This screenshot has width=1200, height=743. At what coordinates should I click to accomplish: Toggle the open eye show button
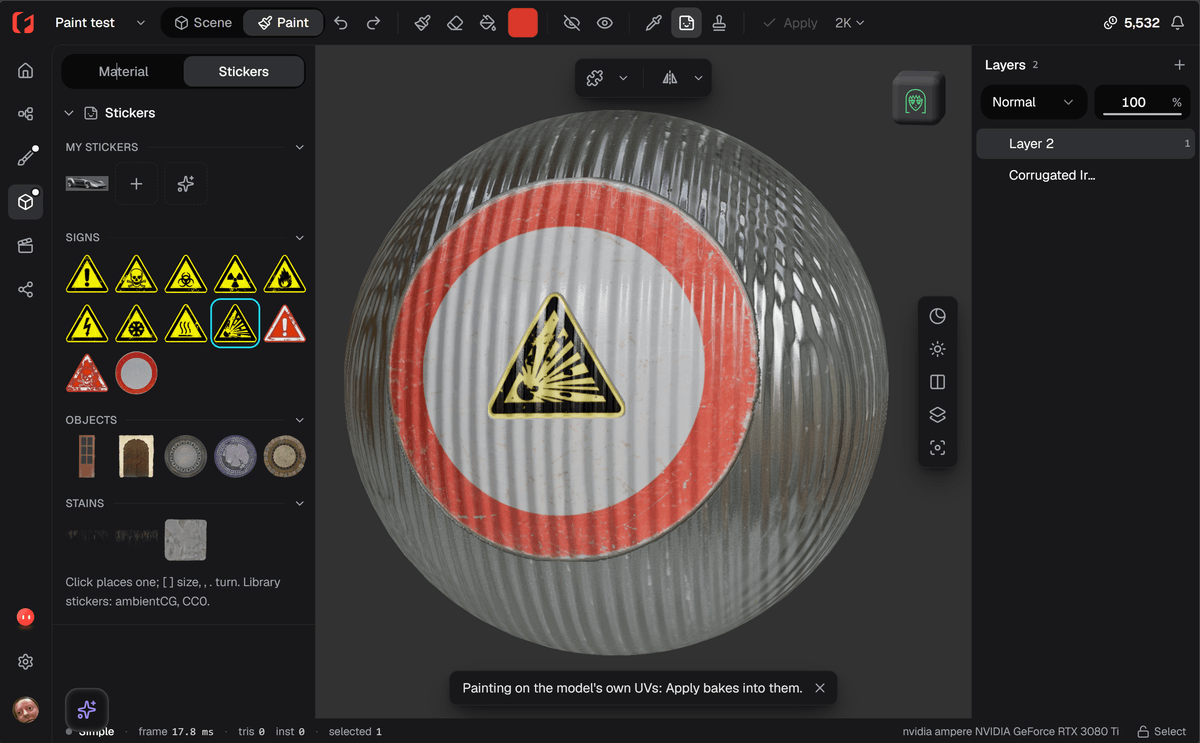(605, 23)
